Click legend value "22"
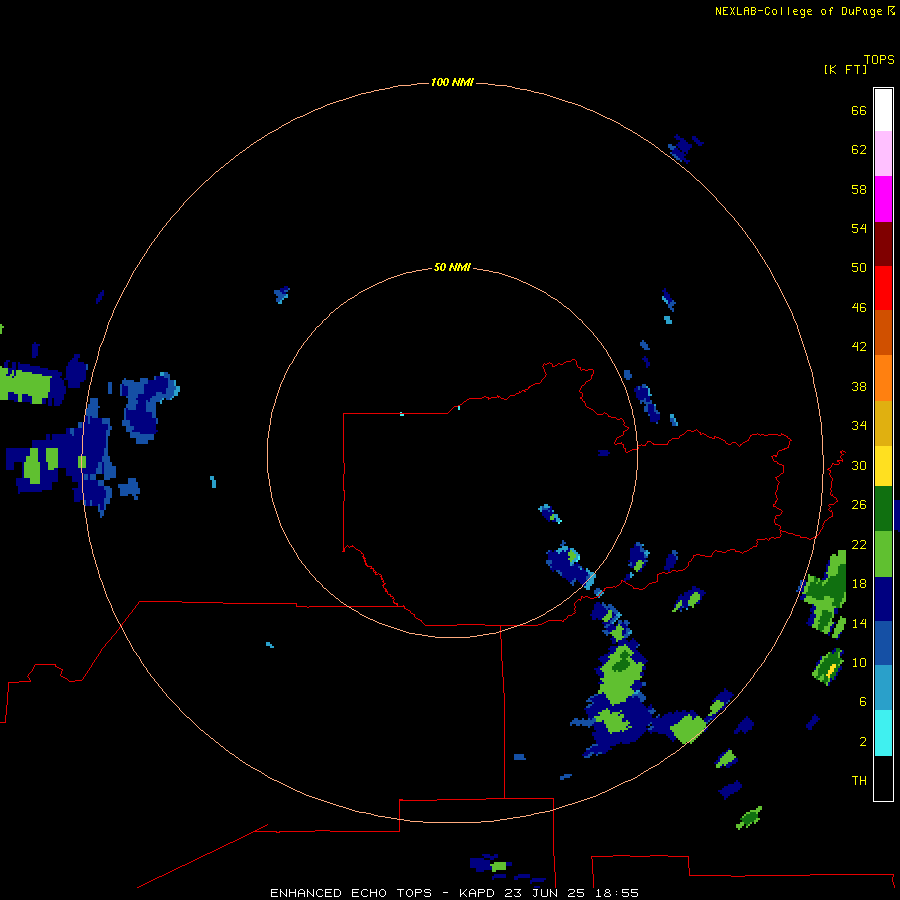Screen dimensions: 900x900 click(859, 544)
